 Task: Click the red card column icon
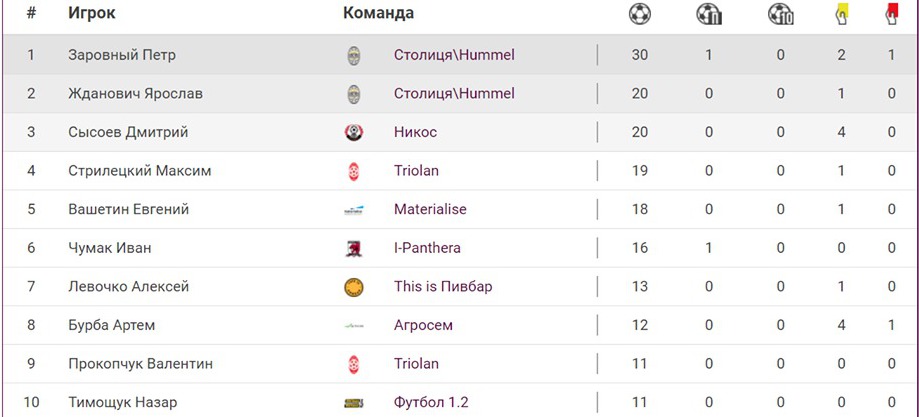point(892,14)
